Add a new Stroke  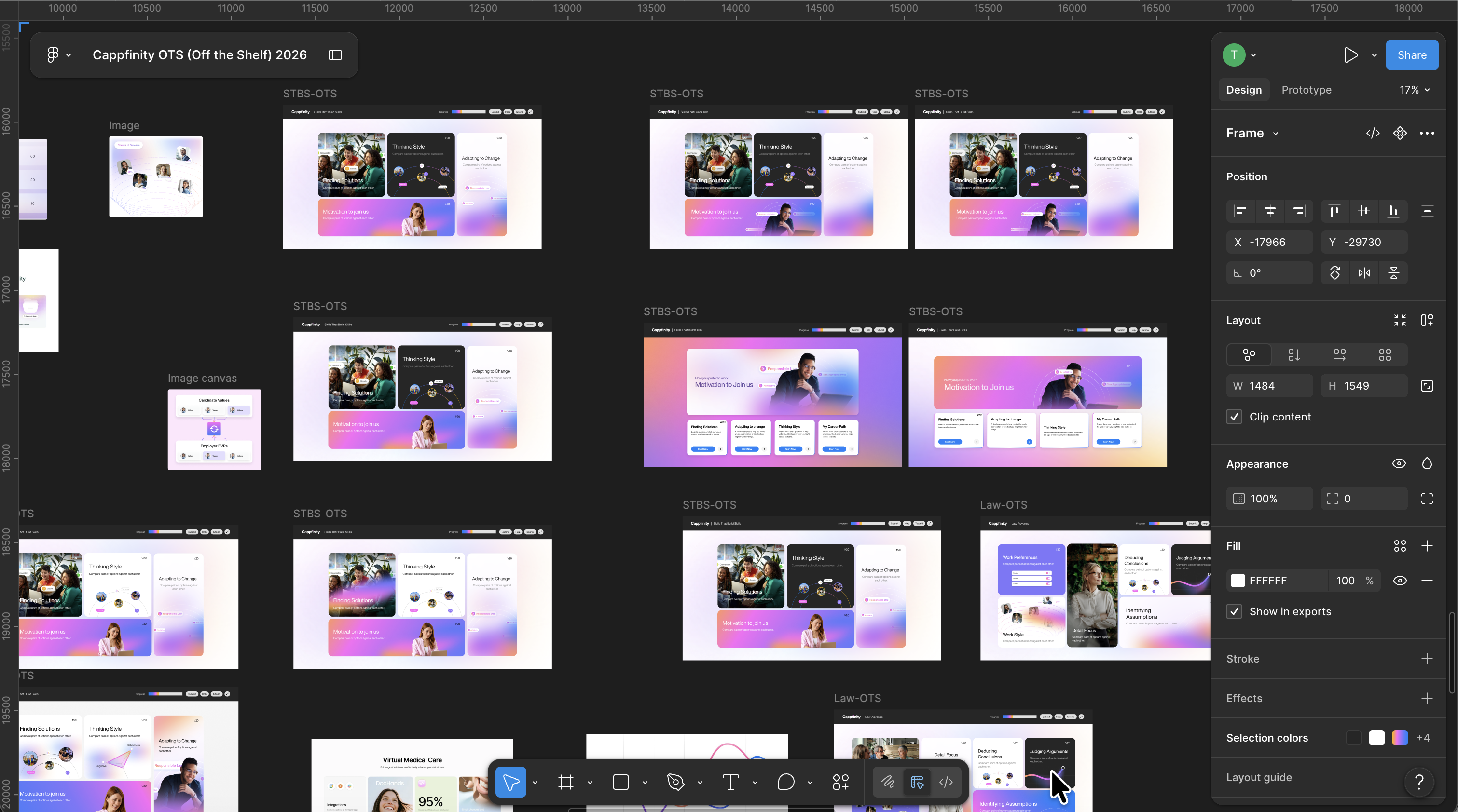point(1427,659)
